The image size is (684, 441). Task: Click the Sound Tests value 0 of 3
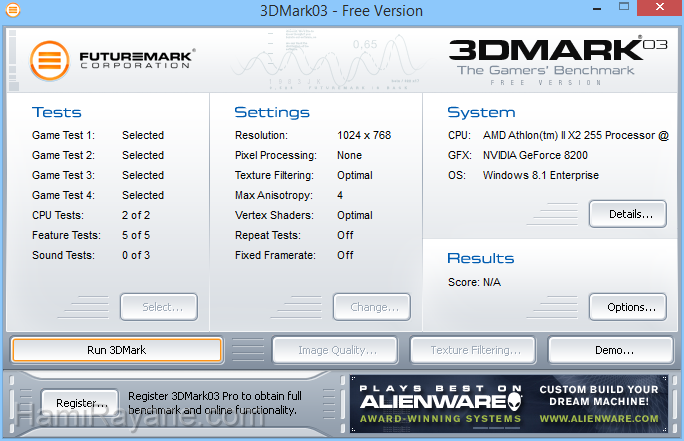[136, 255]
